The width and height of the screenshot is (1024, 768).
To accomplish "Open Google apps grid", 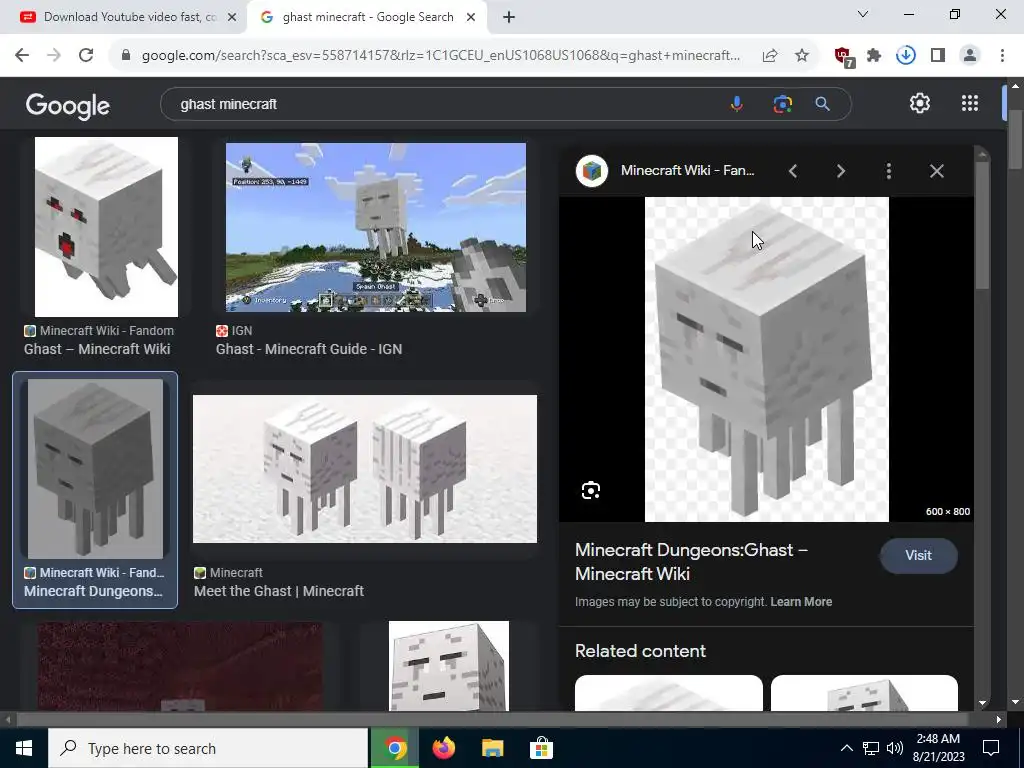I will [970, 103].
